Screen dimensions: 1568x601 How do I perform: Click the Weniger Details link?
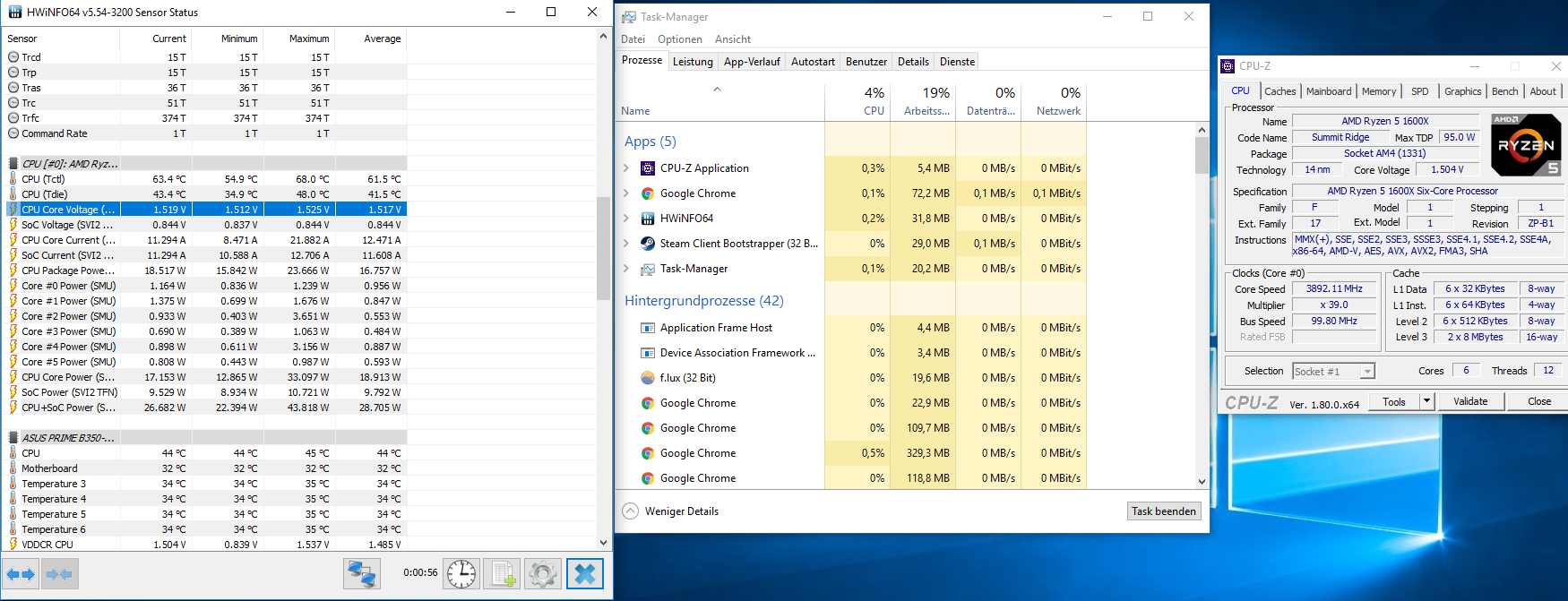tap(681, 511)
